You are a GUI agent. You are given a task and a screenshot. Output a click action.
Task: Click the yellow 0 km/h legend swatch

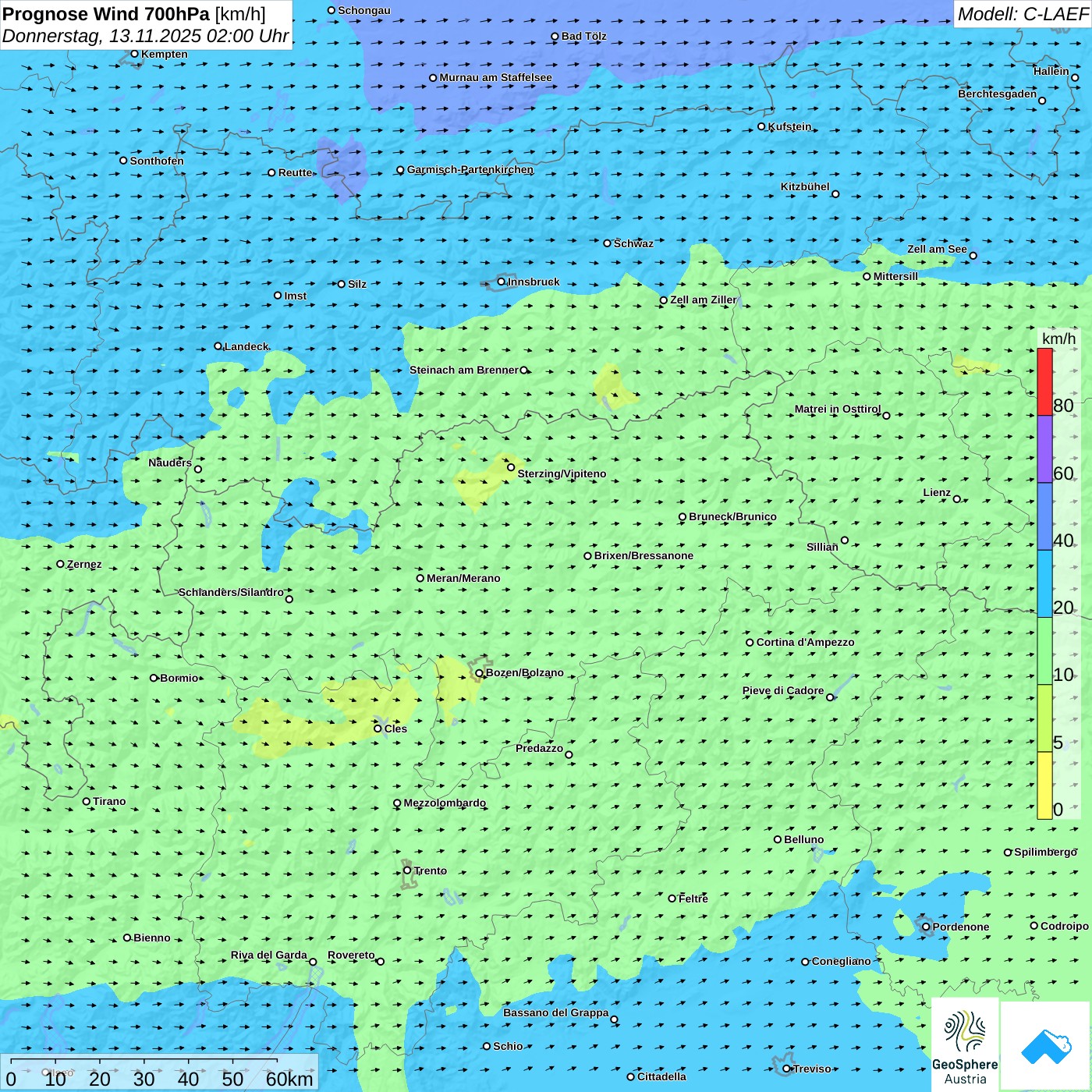1044,785
